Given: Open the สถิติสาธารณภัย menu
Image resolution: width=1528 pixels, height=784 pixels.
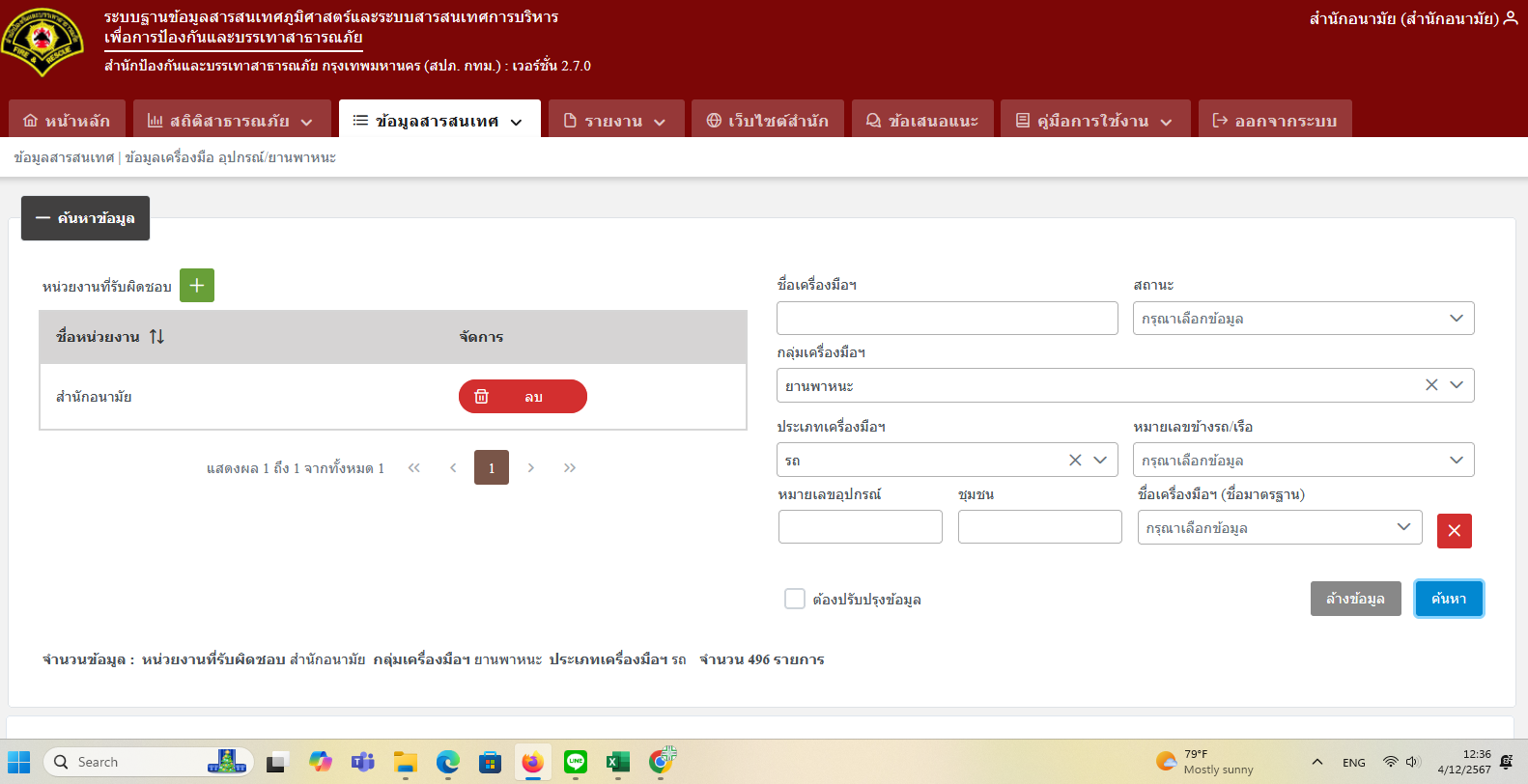Looking at the screenshot, I should pos(231,121).
